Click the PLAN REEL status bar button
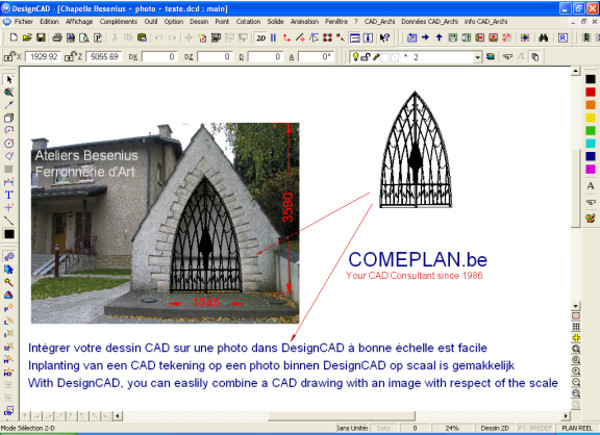 [577, 428]
